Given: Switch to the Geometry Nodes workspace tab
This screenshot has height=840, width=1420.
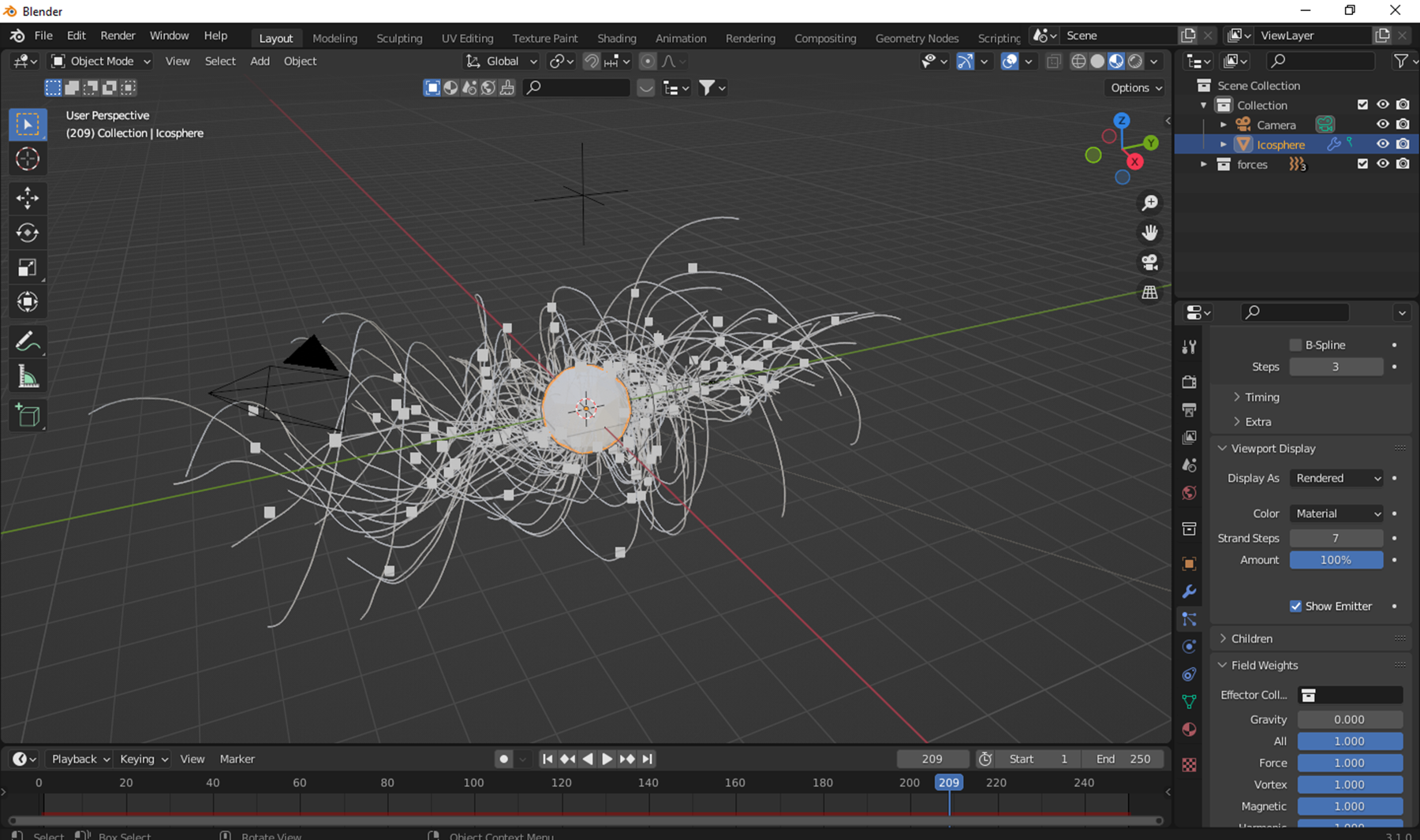Looking at the screenshot, I should click(x=917, y=38).
